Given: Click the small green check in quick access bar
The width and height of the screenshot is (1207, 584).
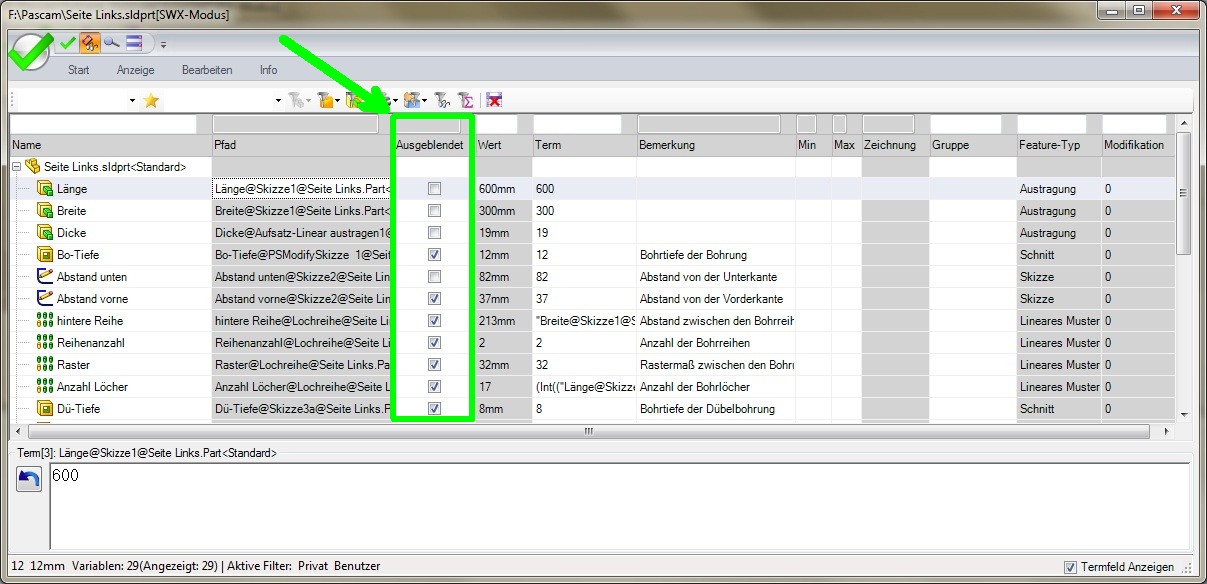Looking at the screenshot, I should (x=68, y=43).
